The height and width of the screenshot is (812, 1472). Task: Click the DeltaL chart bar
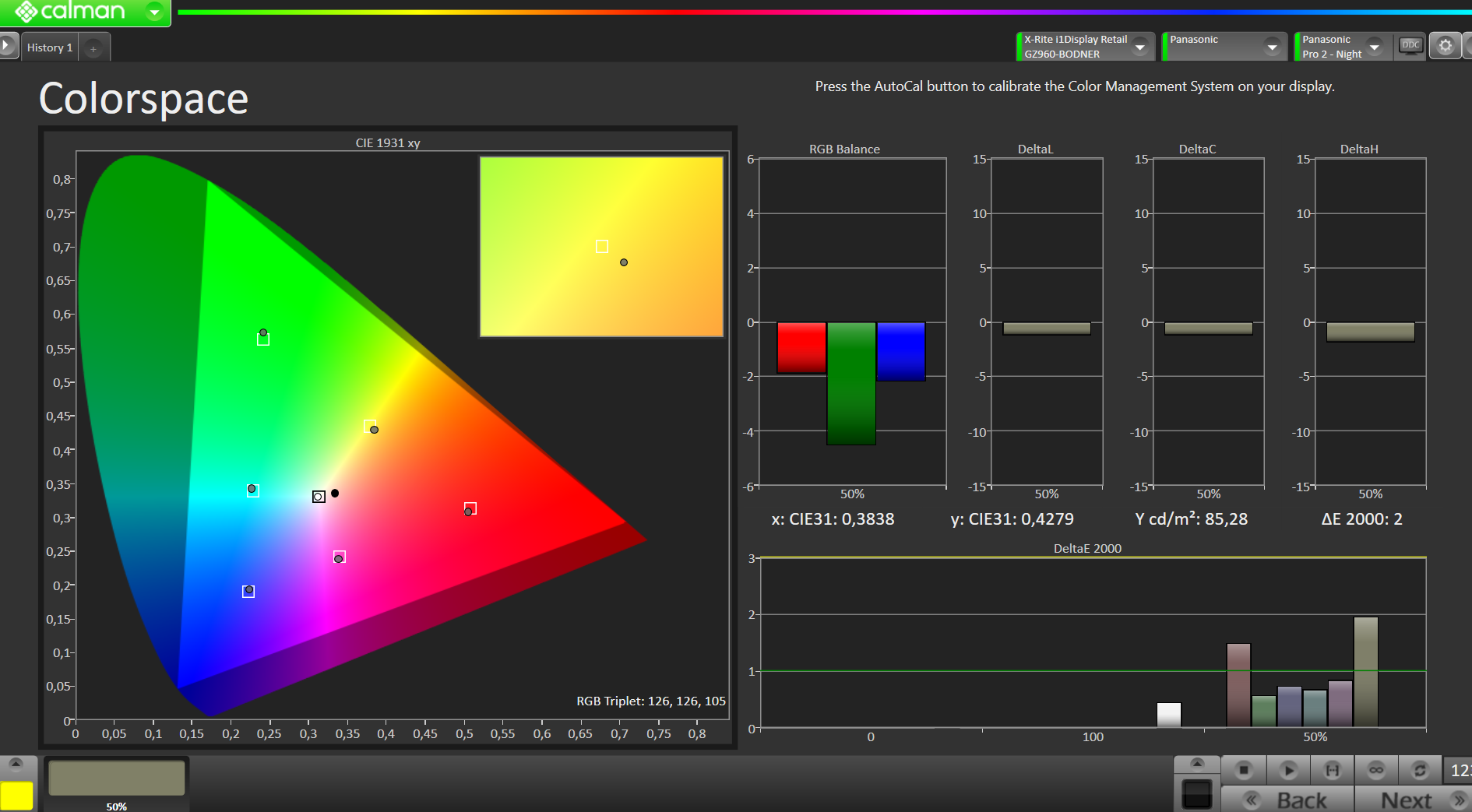(x=1047, y=329)
